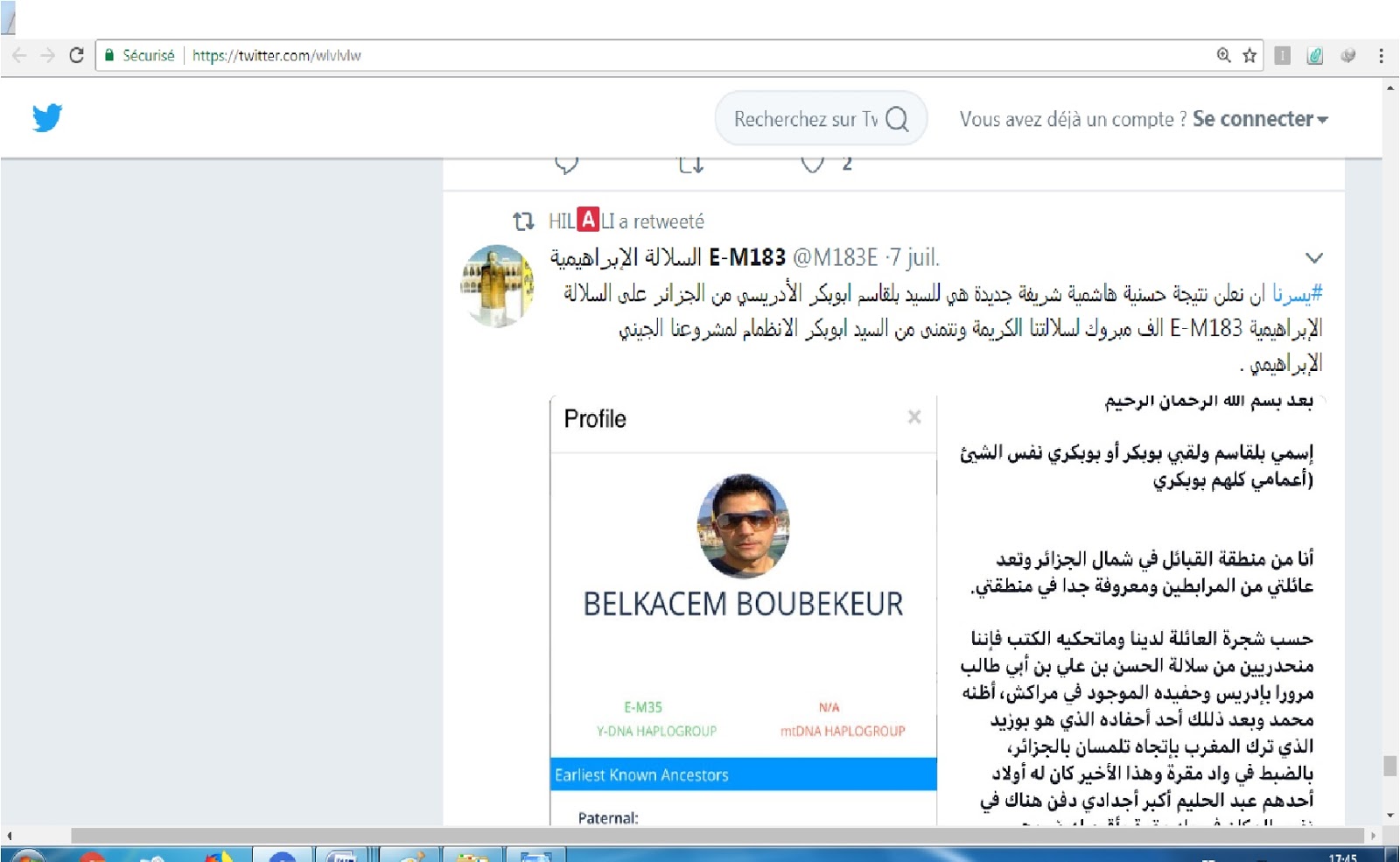This screenshot has height=862, width=1400.
Task: Open the Profile screenshot image in tweet
Action: (x=743, y=611)
